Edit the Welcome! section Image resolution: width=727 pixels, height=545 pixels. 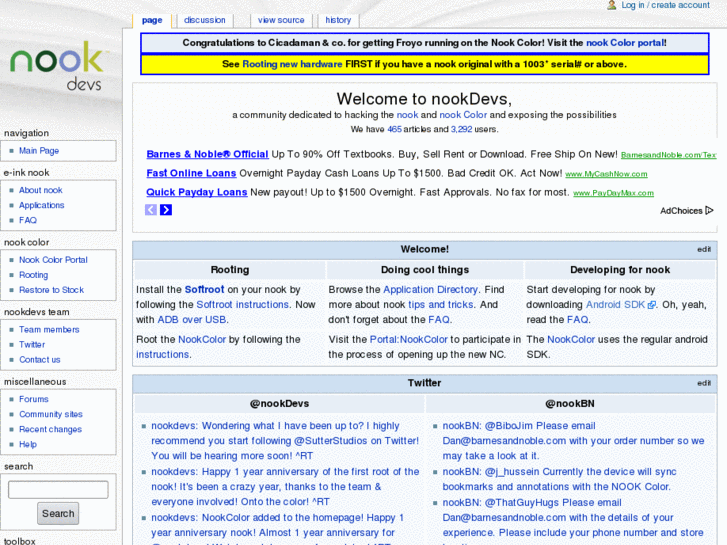point(704,250)
